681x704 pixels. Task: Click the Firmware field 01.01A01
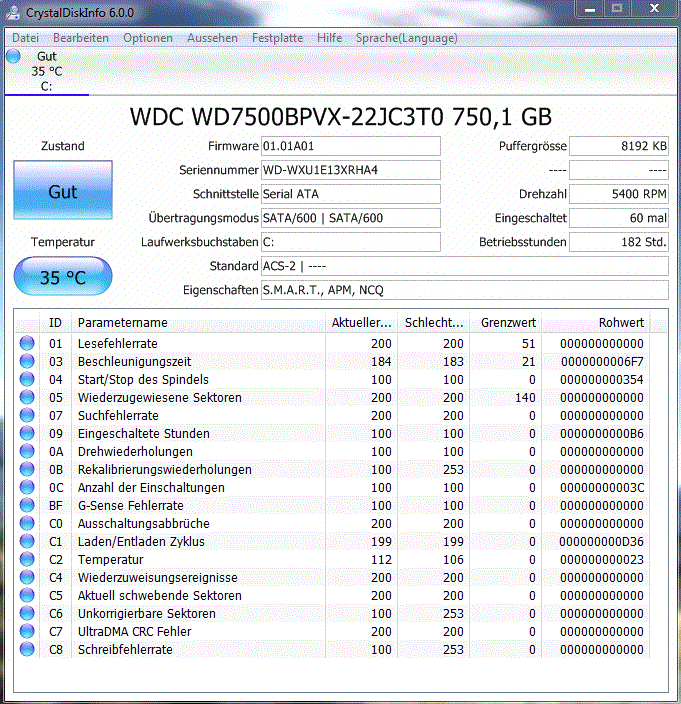[351, 146]
